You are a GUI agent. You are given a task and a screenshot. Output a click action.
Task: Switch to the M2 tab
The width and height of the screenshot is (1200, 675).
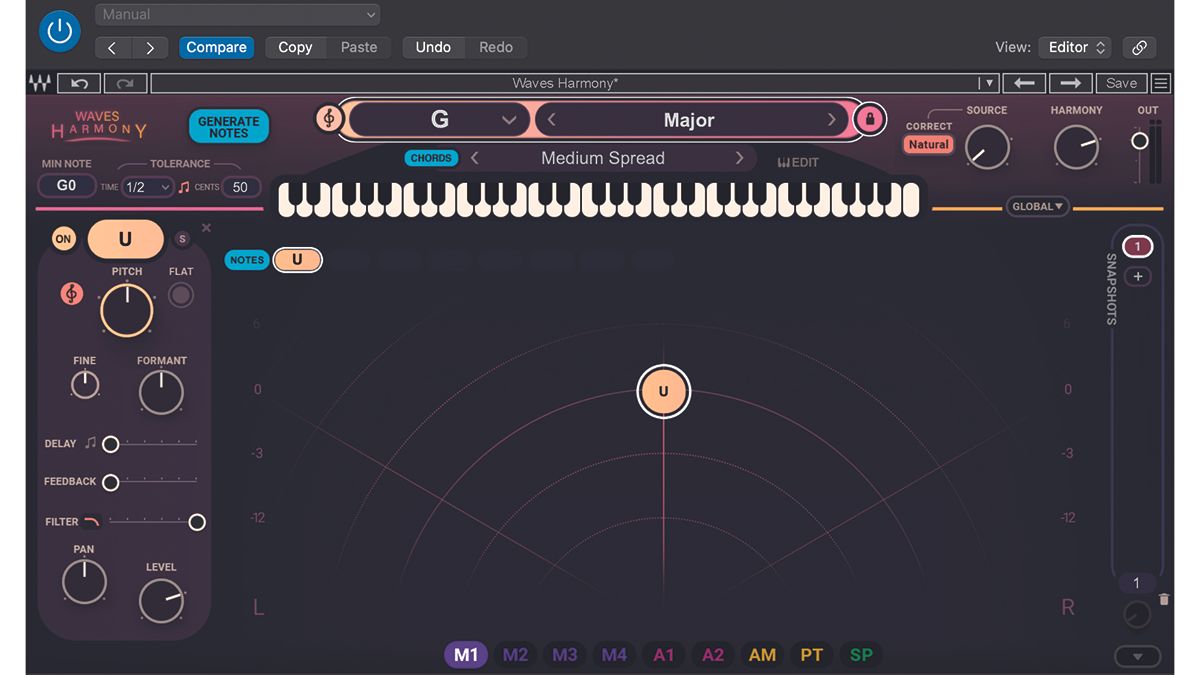[x=515, y=654]
